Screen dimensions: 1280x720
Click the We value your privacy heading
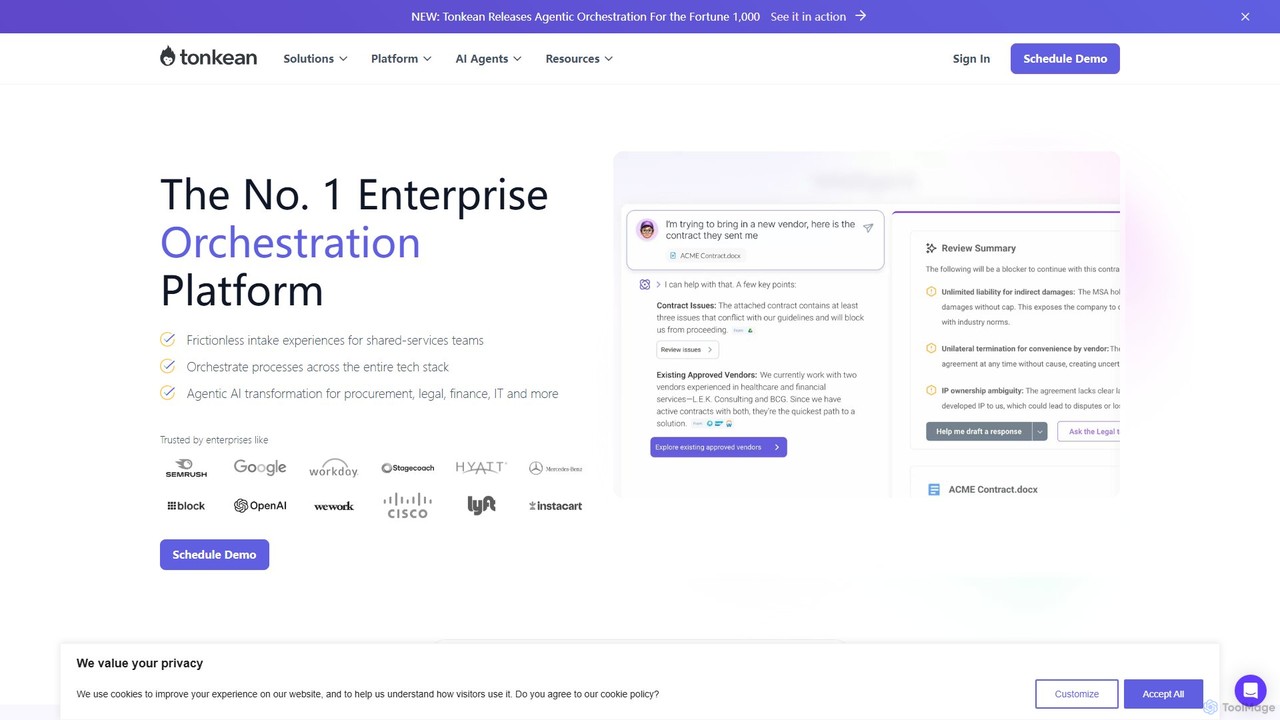coord(140,663)
